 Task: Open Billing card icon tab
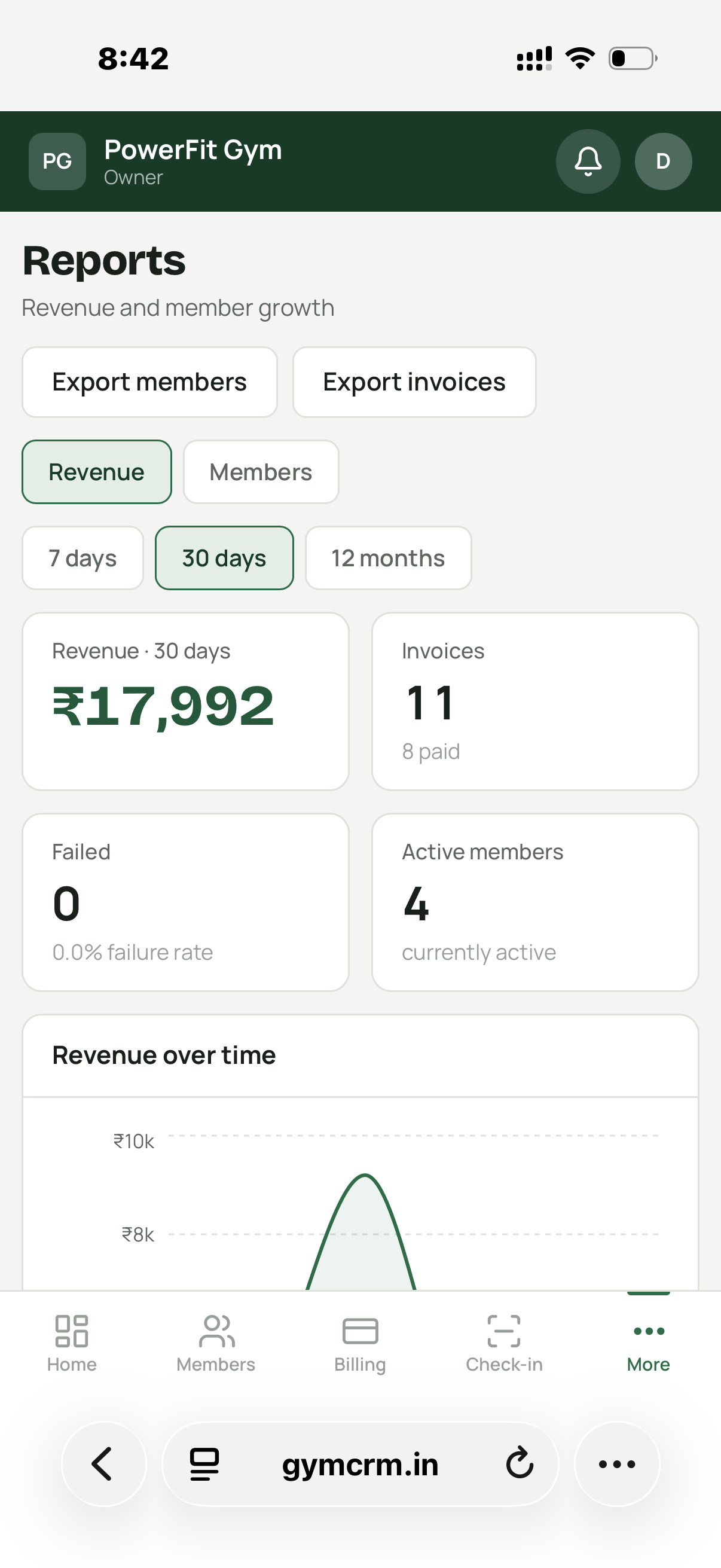point(360,1343)
